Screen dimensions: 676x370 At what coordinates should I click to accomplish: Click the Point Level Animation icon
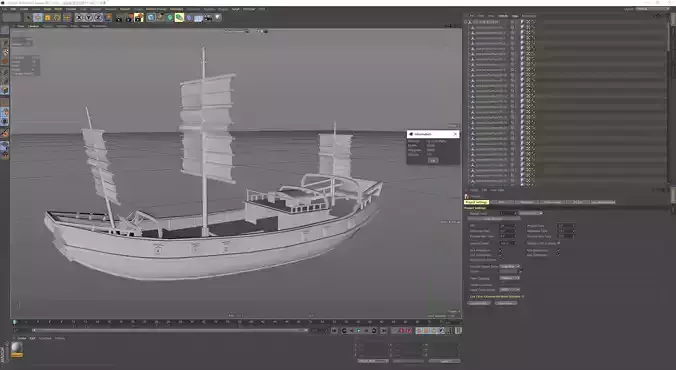(449, 331)
